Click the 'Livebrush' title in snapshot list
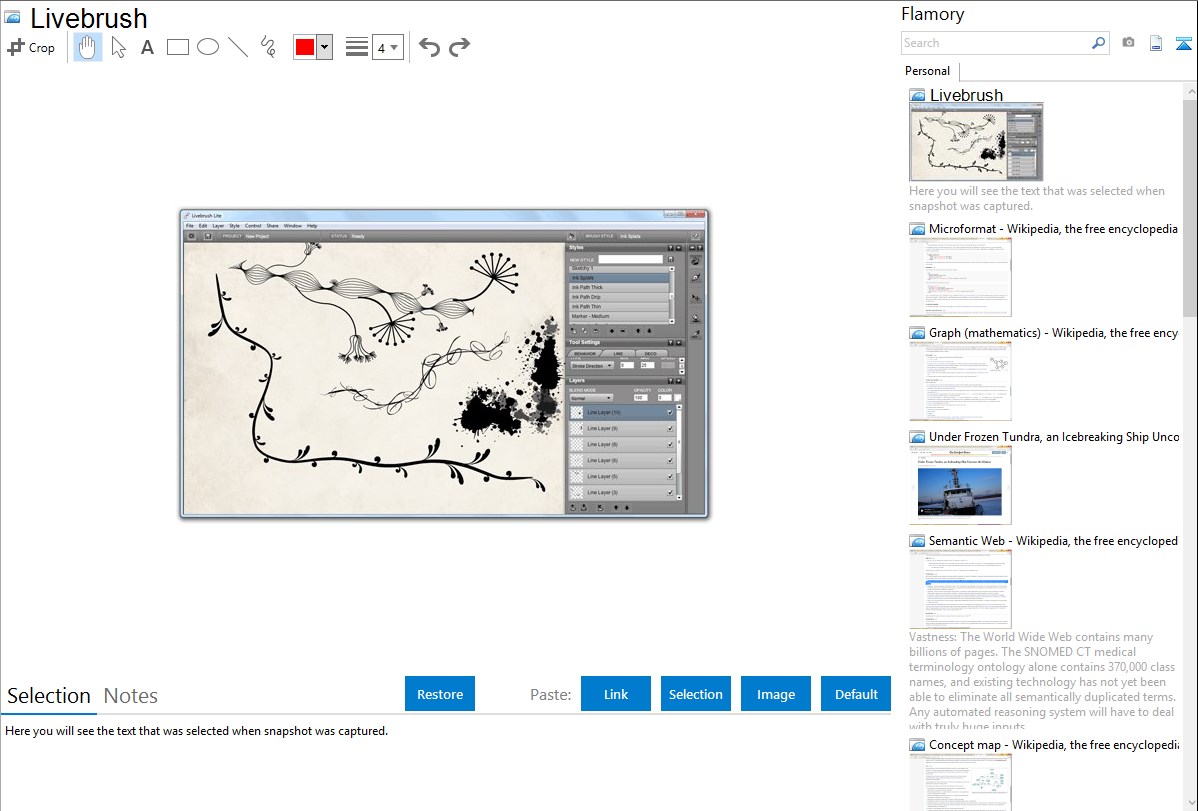Screen dimensions: 1198x811 (x=966, y=96)
